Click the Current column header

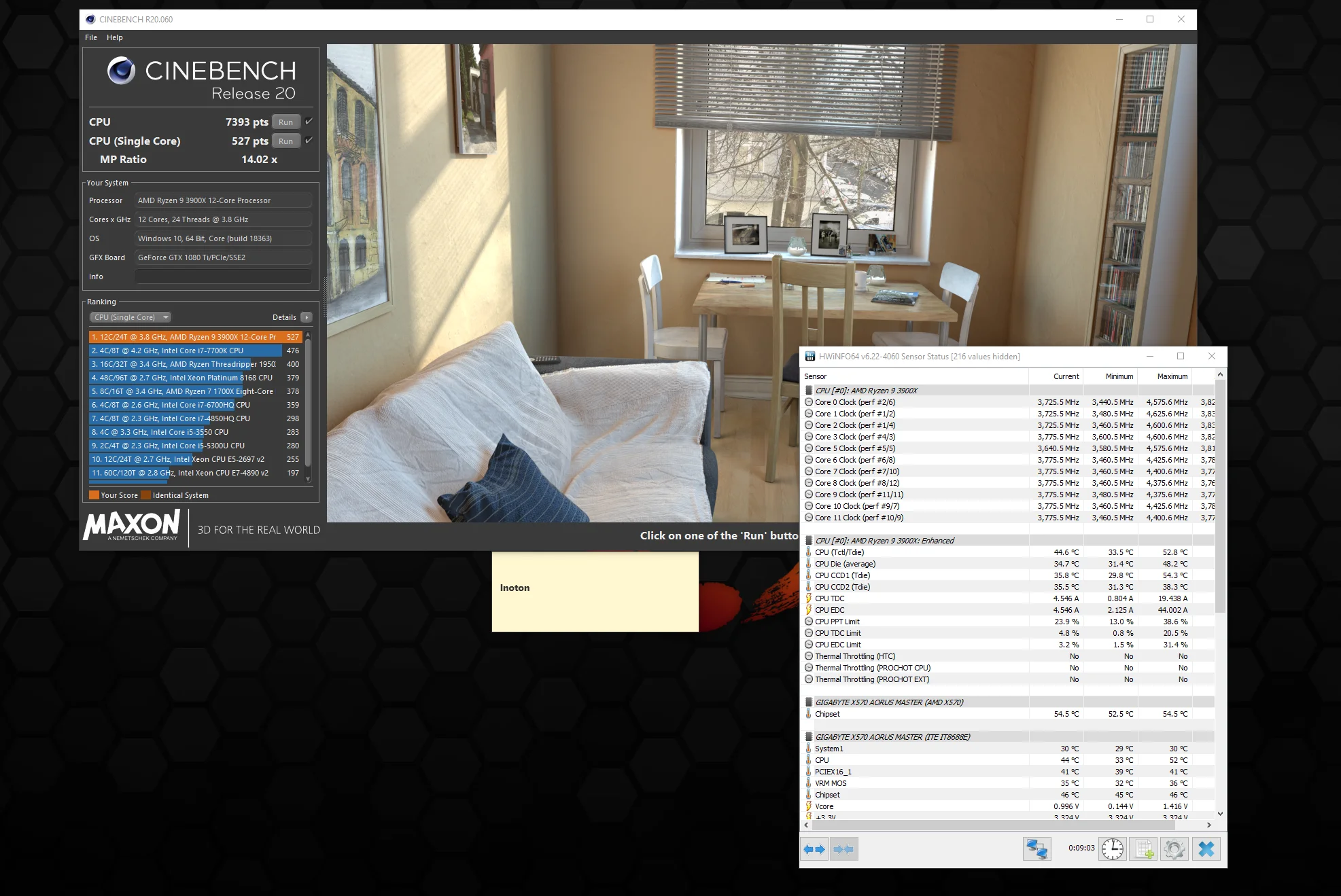click(1056, 376)
